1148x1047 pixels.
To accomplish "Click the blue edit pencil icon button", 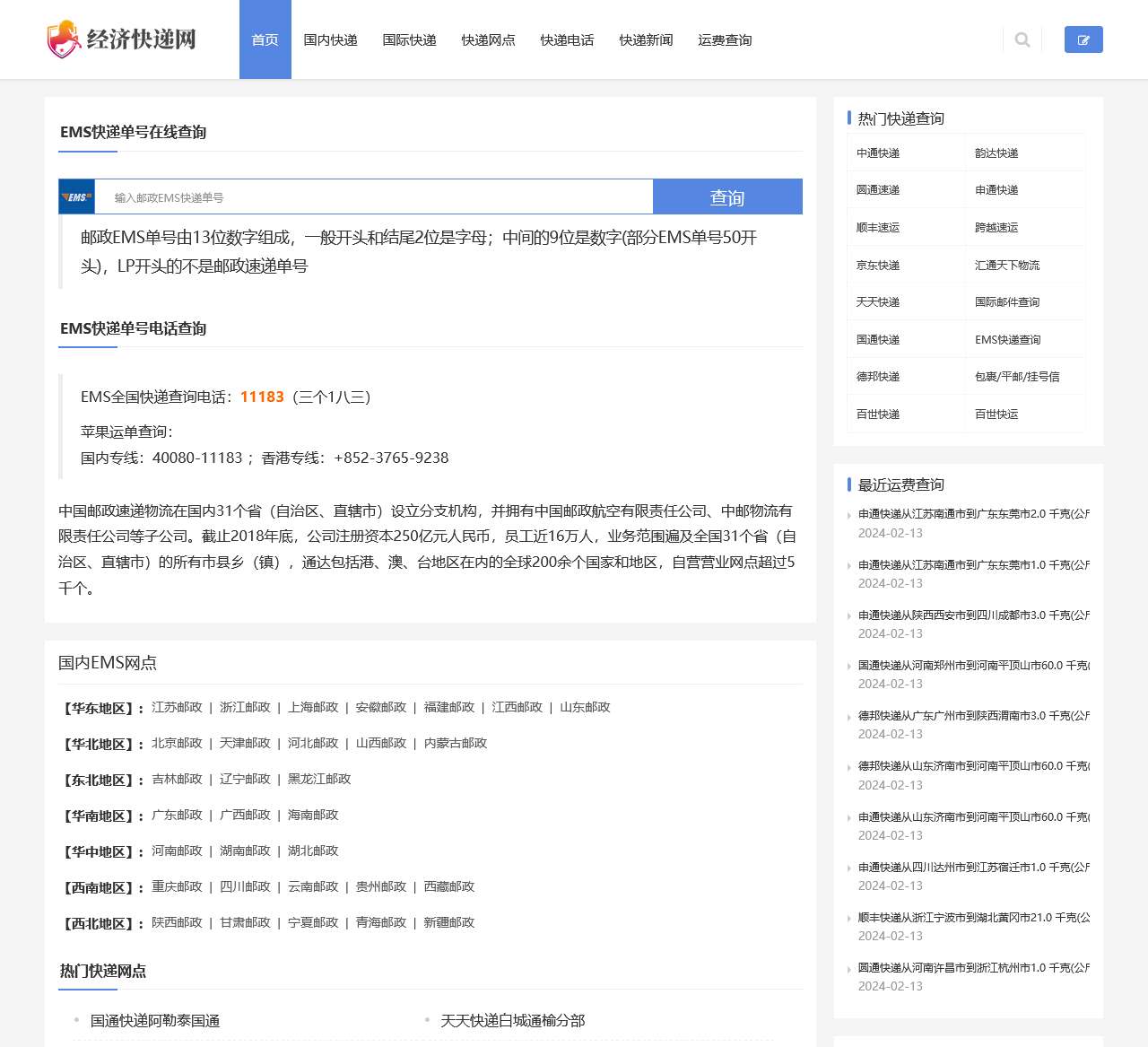I will coord(1083,39).
